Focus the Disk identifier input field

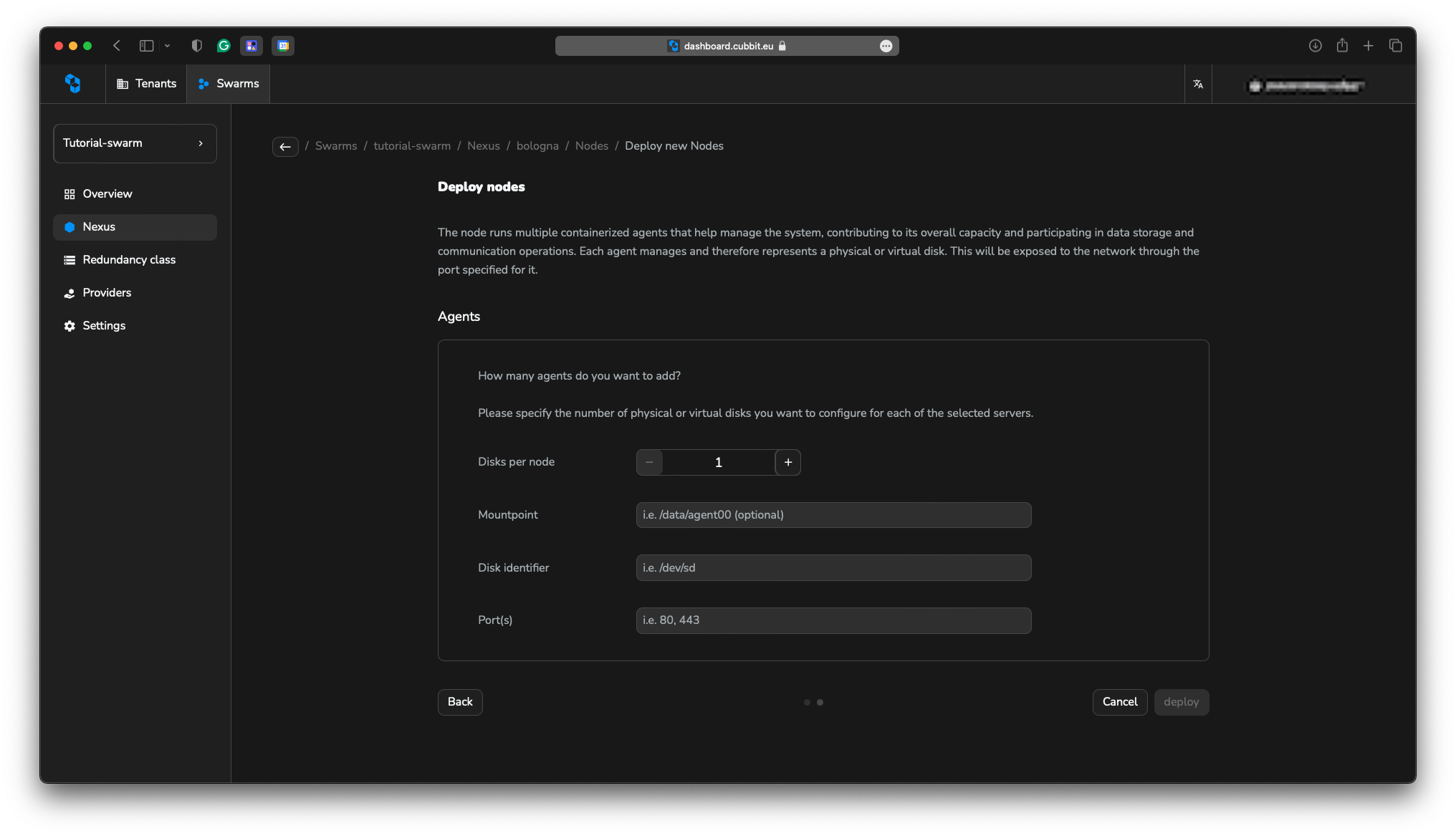pyautogui.click(x=833, y=568)
